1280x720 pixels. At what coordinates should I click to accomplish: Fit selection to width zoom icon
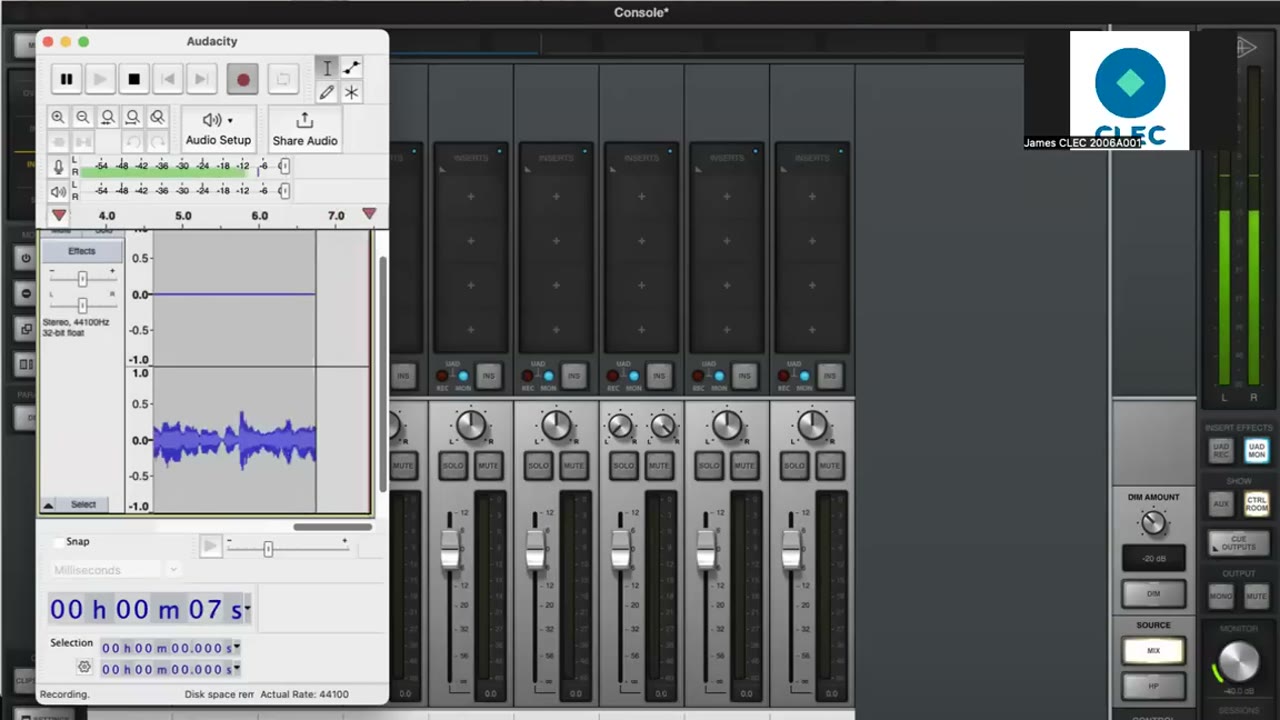pyautogui.click(x=108, y=117)
